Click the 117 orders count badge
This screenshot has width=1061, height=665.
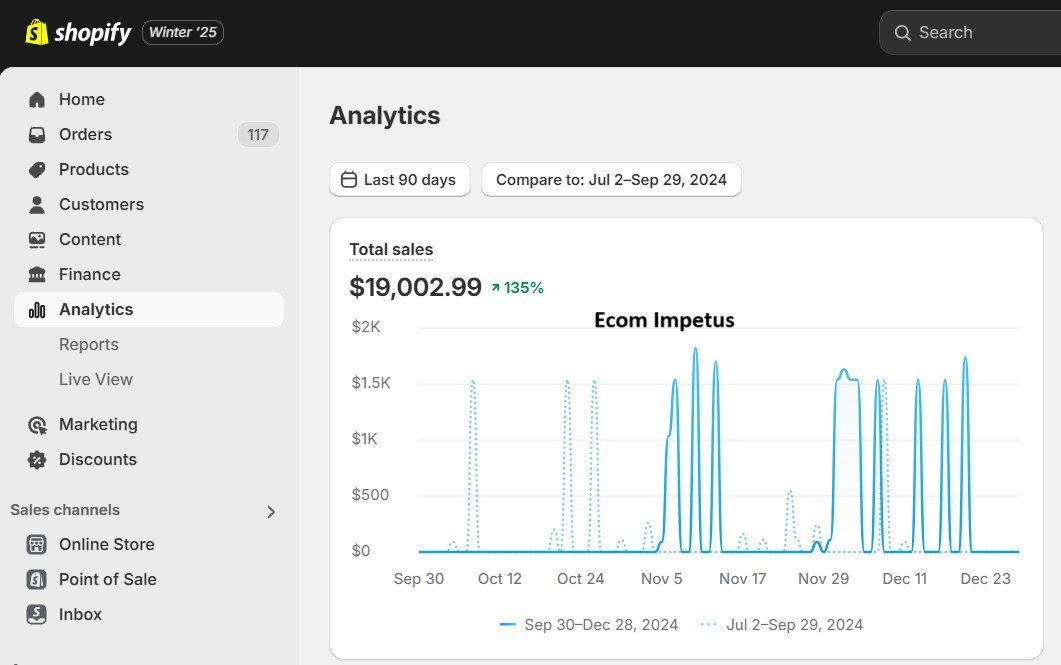click(258, 135)
